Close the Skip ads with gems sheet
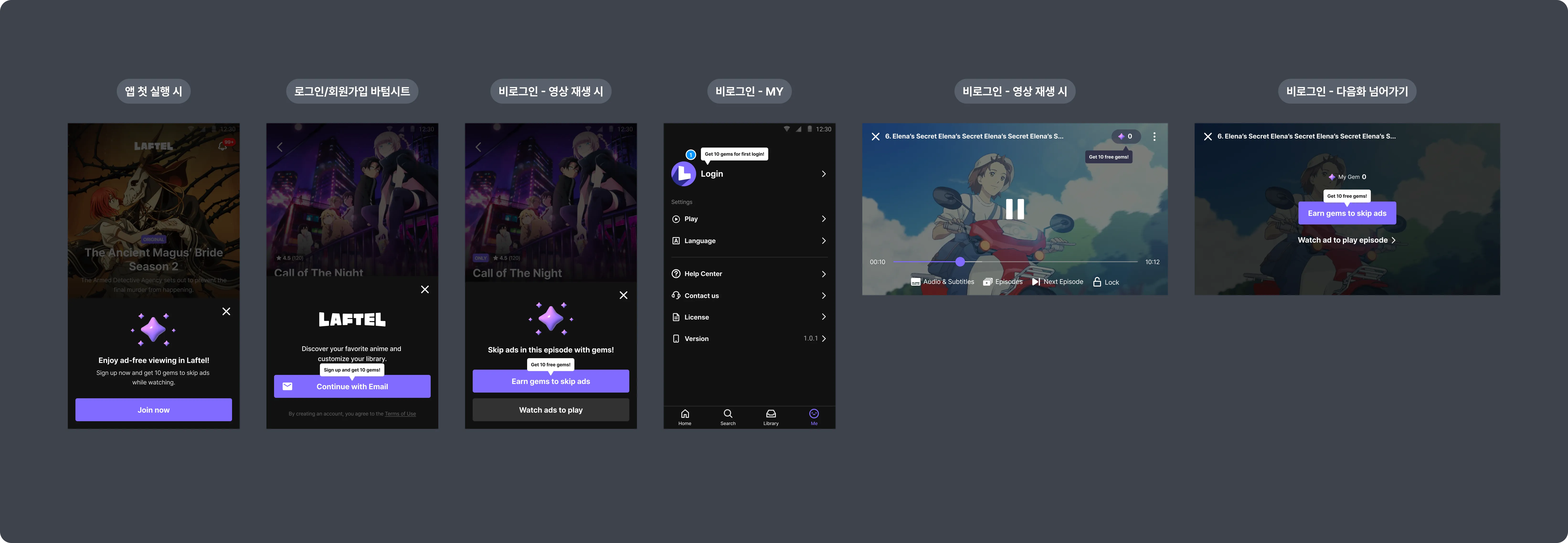Viewport: 1568px width, 543px height. click(623, 295)
